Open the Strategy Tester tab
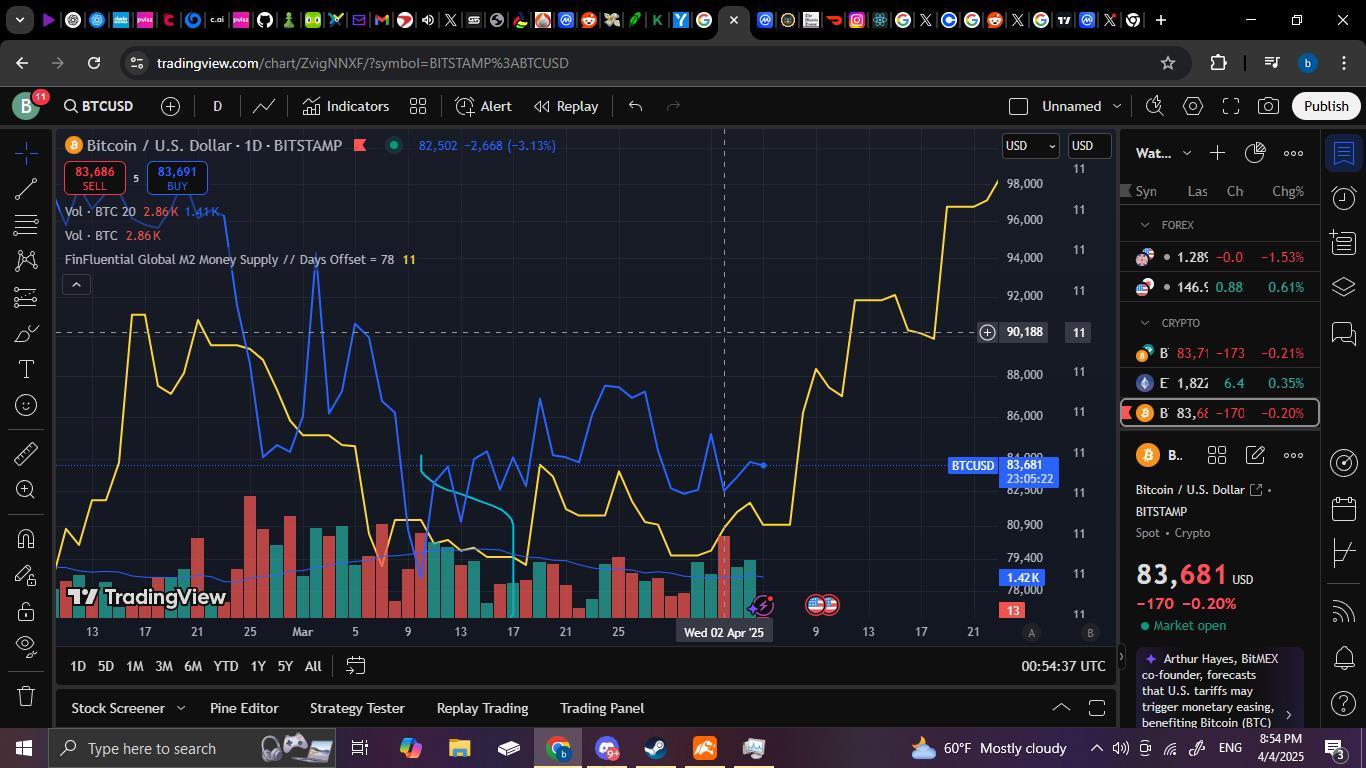This screenshot has height=768, width=1366. tap(357, 708)
